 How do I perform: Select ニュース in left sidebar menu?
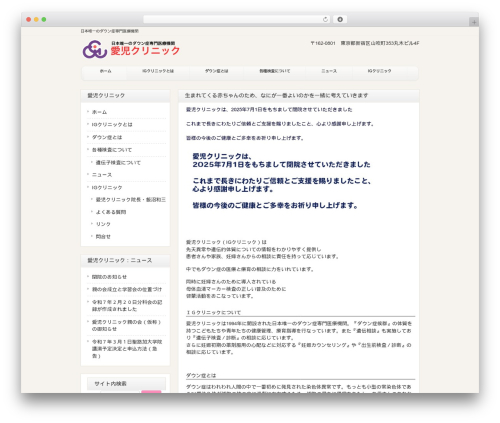point(102,175)
